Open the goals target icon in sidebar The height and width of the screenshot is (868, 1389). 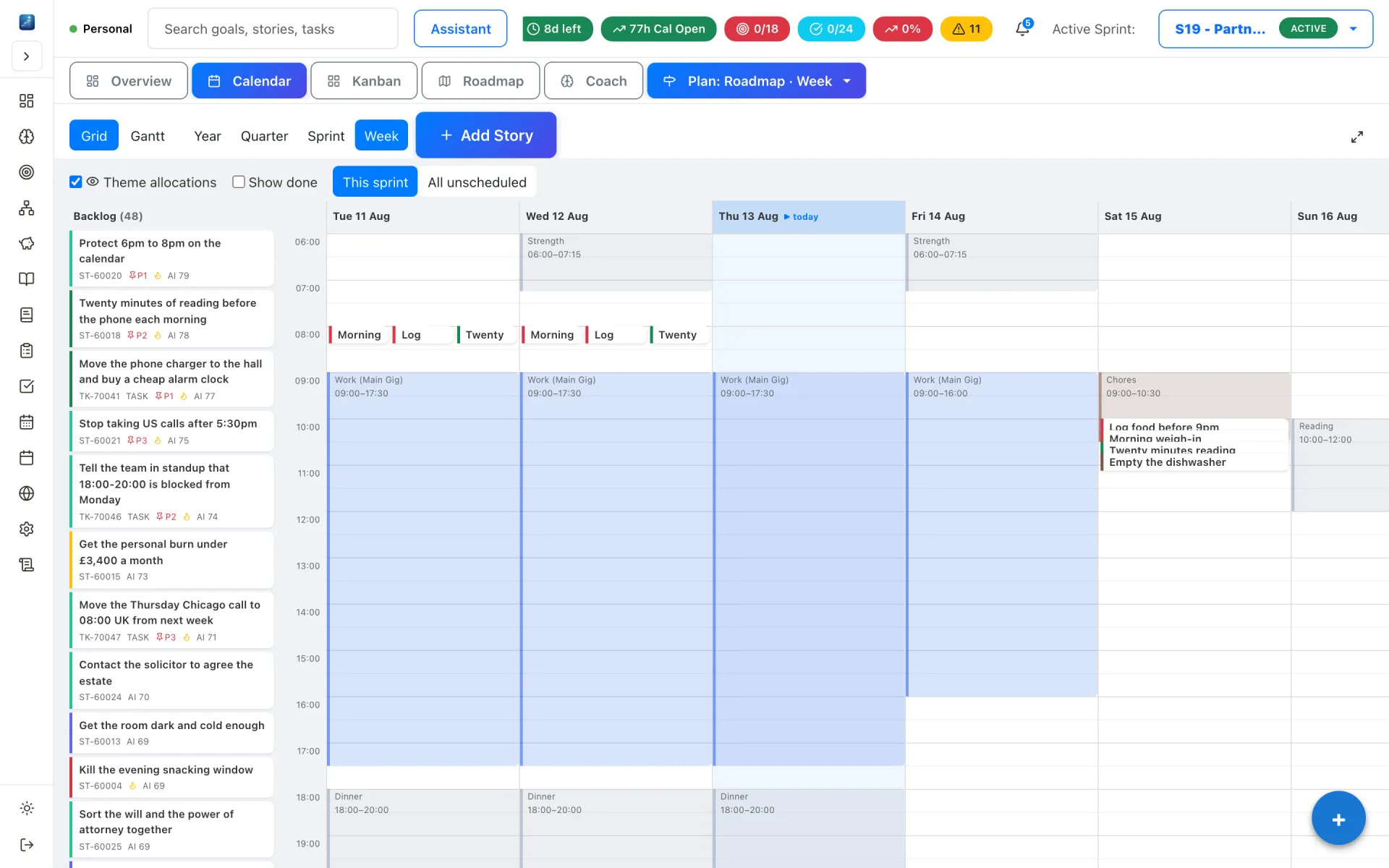27,172
